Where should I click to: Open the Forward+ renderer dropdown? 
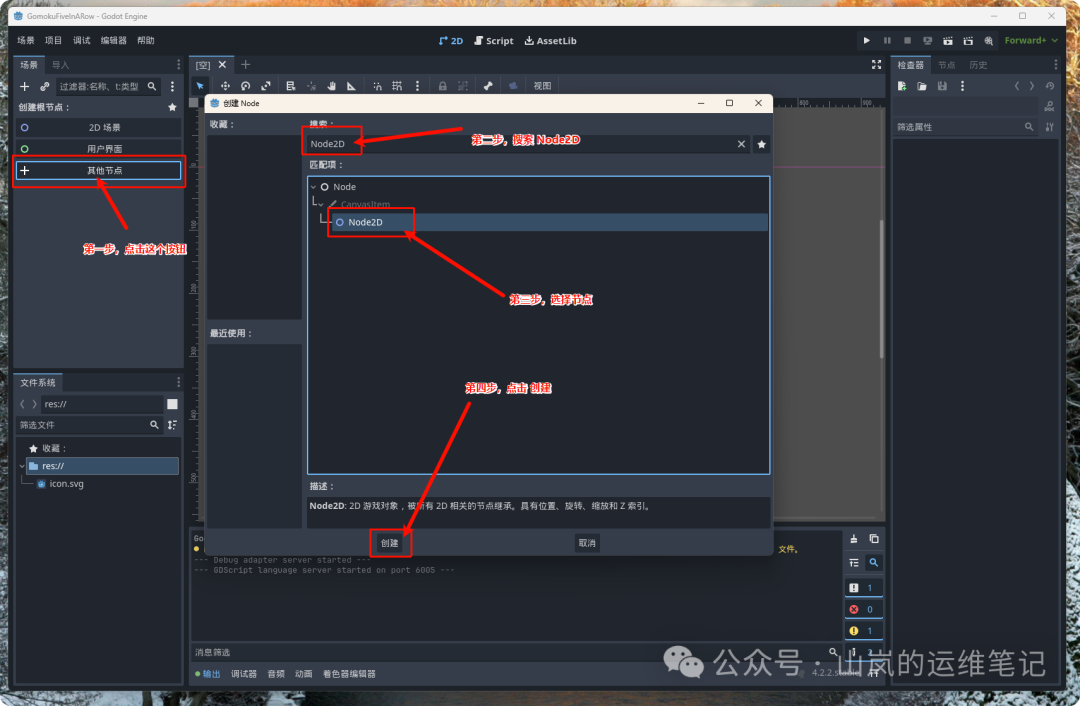(x=1031, y=41)
